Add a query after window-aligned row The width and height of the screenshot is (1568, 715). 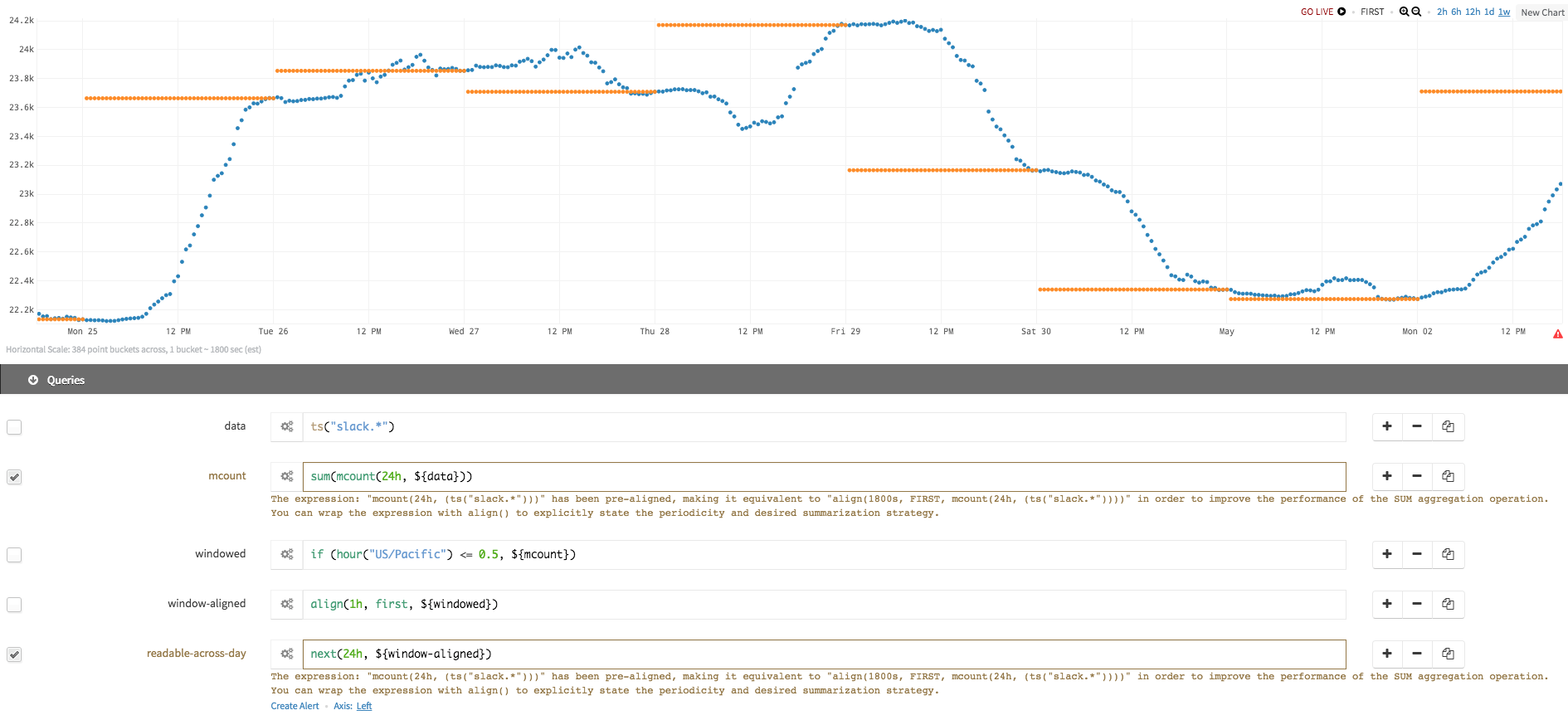click(x=1387, y=604)
